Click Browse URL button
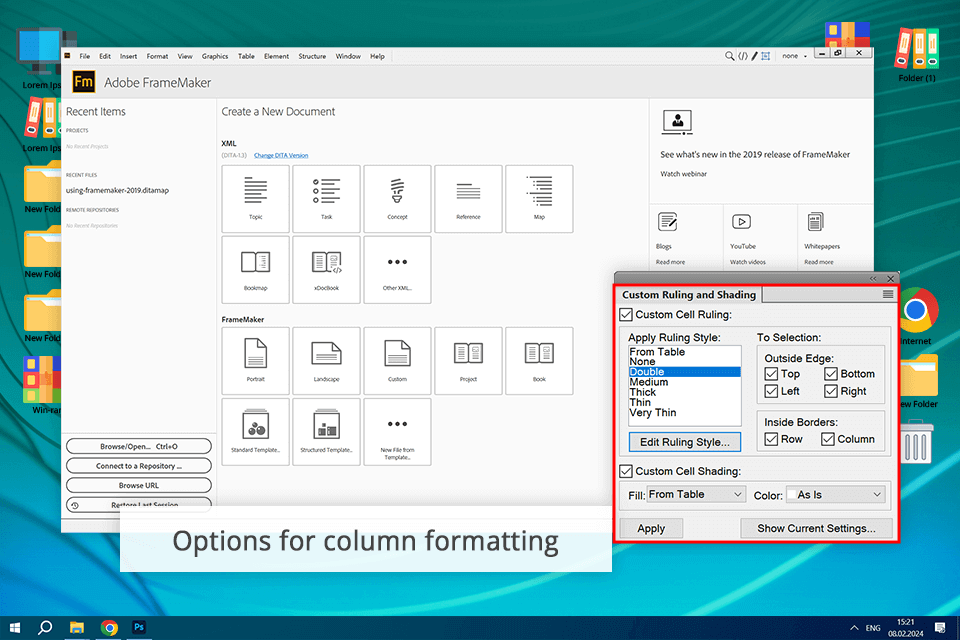Image resolution: width=960 pixels, height=640 pixels. tap(139, 486)
